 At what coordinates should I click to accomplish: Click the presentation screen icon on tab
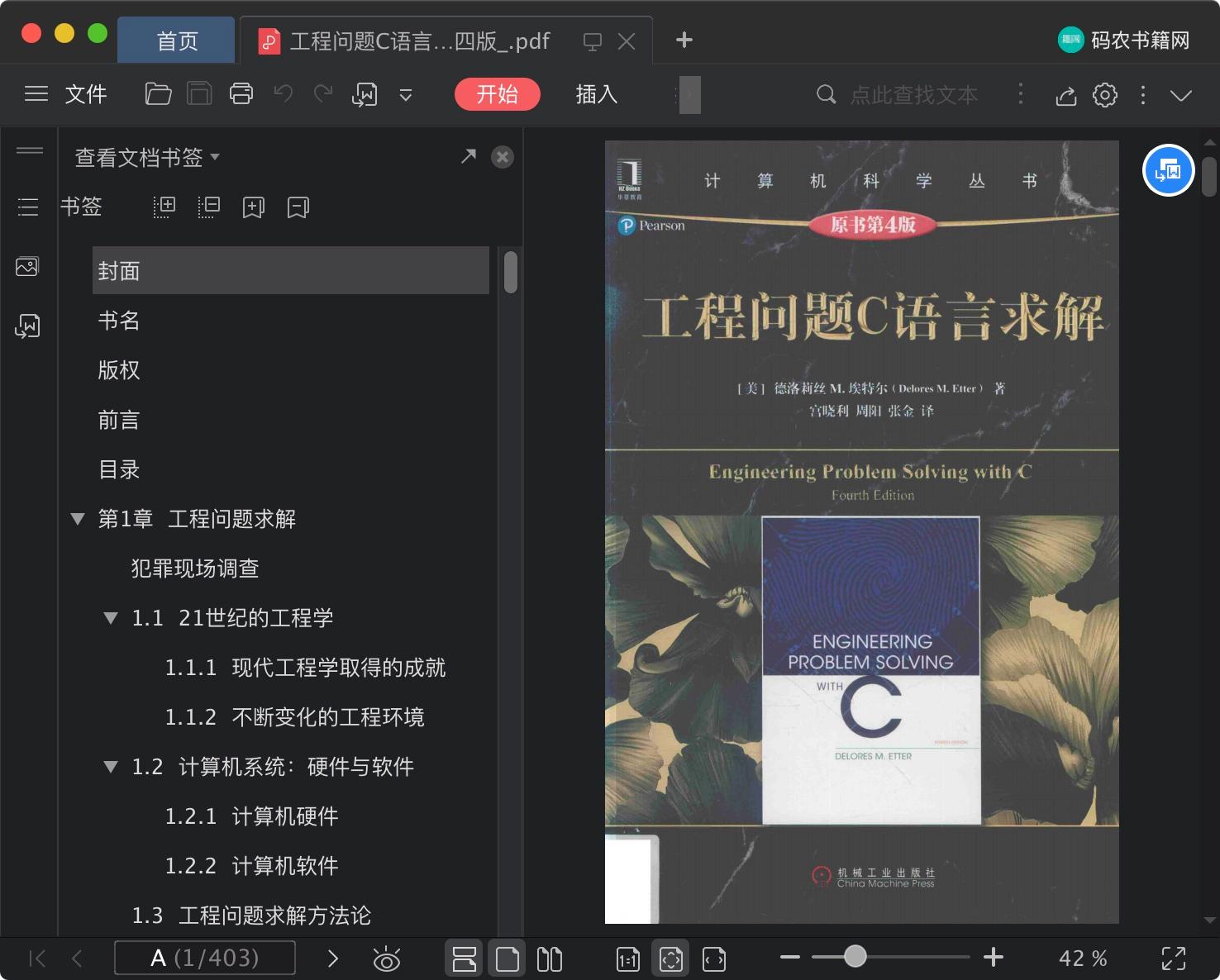tap(593, 41)
